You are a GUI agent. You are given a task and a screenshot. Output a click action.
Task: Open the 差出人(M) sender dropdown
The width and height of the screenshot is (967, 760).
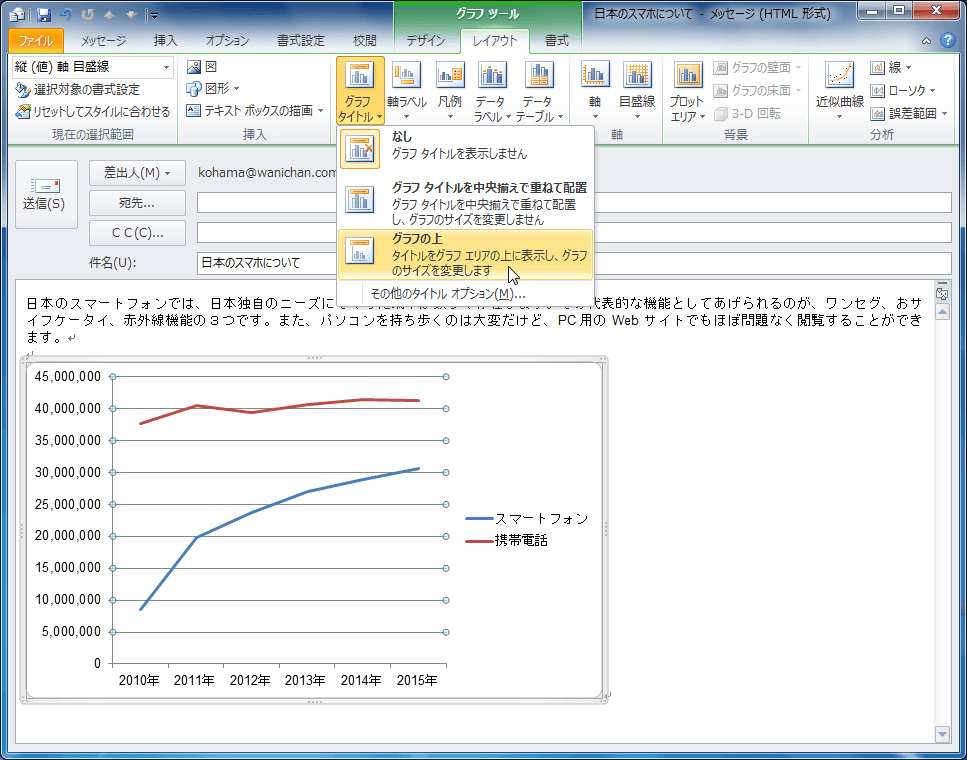point(138,173)
